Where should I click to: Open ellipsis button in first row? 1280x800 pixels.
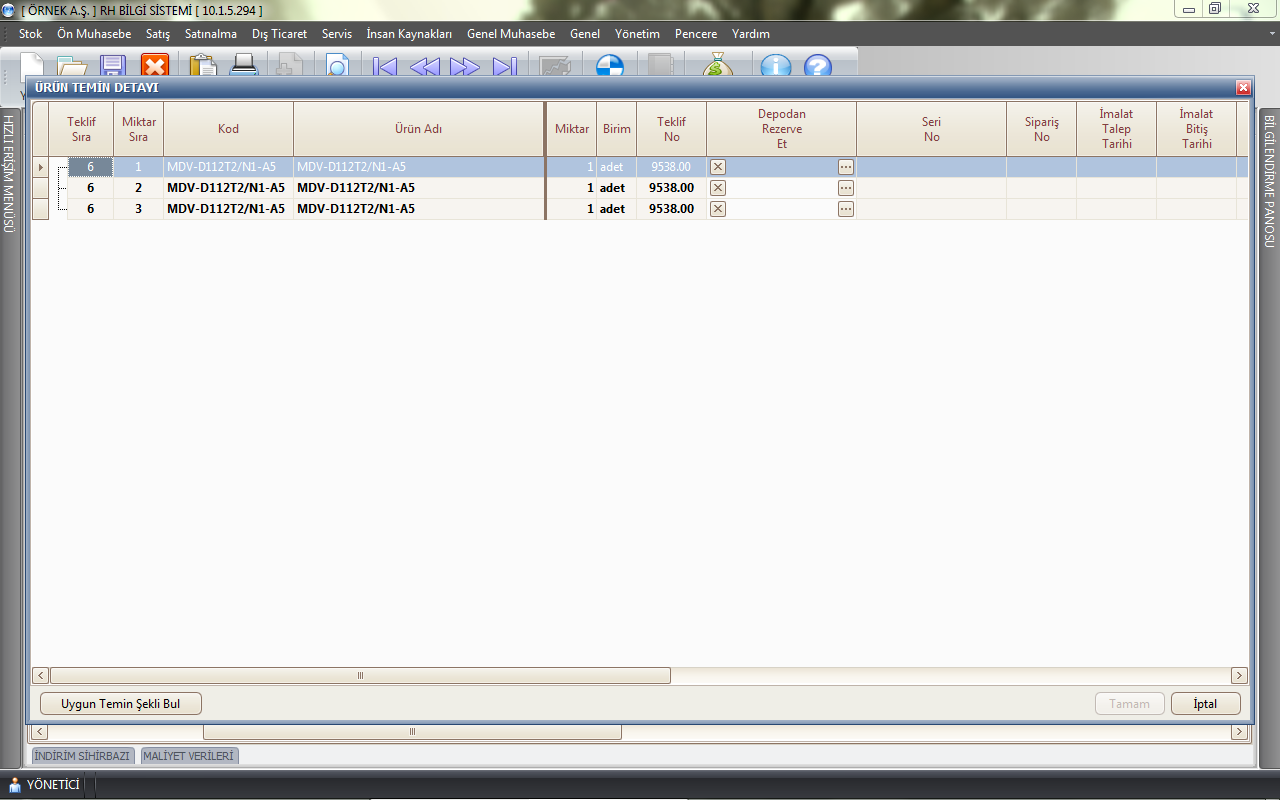coord(846,167)
